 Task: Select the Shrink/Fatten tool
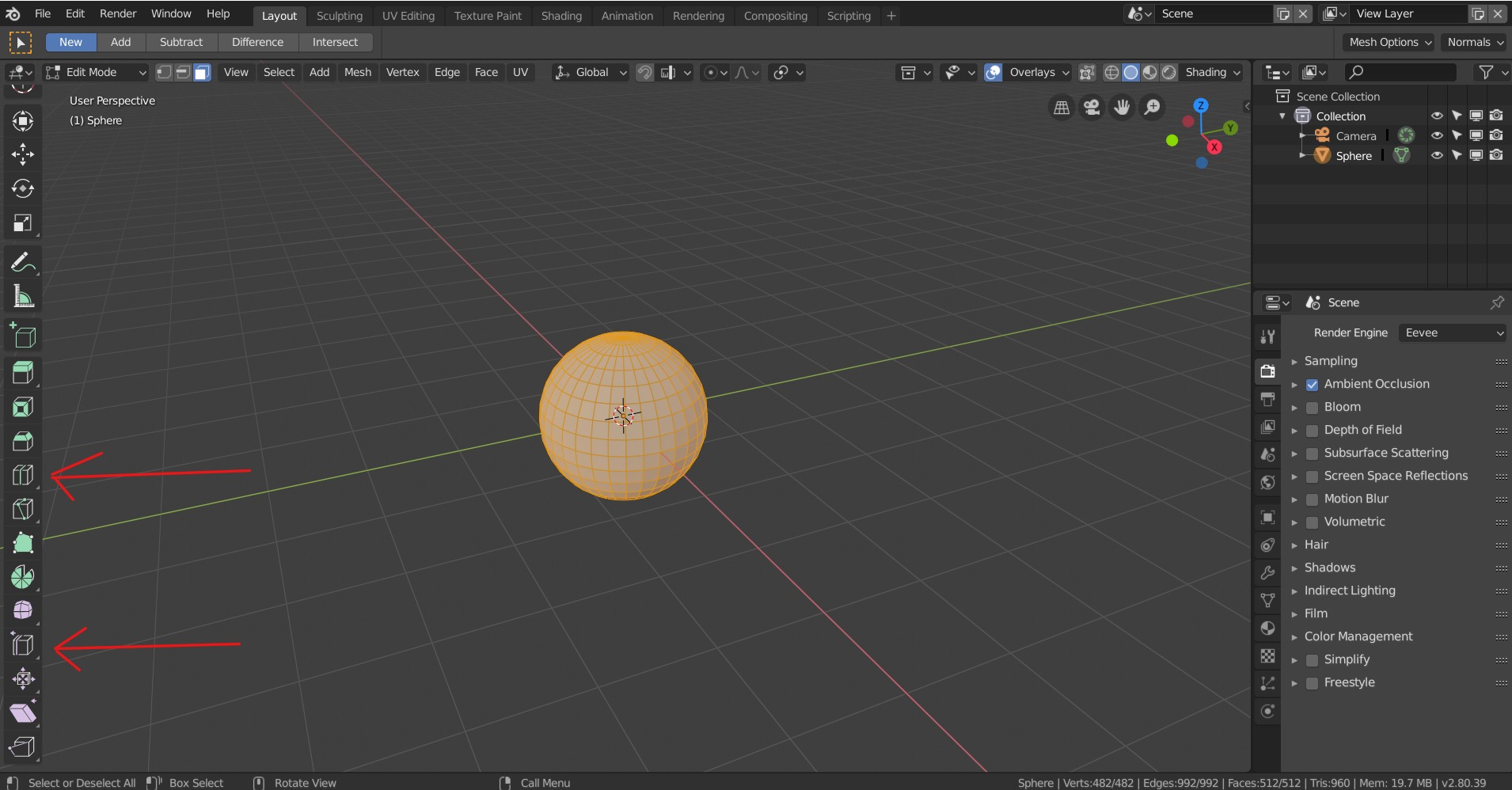click(23, 678)
